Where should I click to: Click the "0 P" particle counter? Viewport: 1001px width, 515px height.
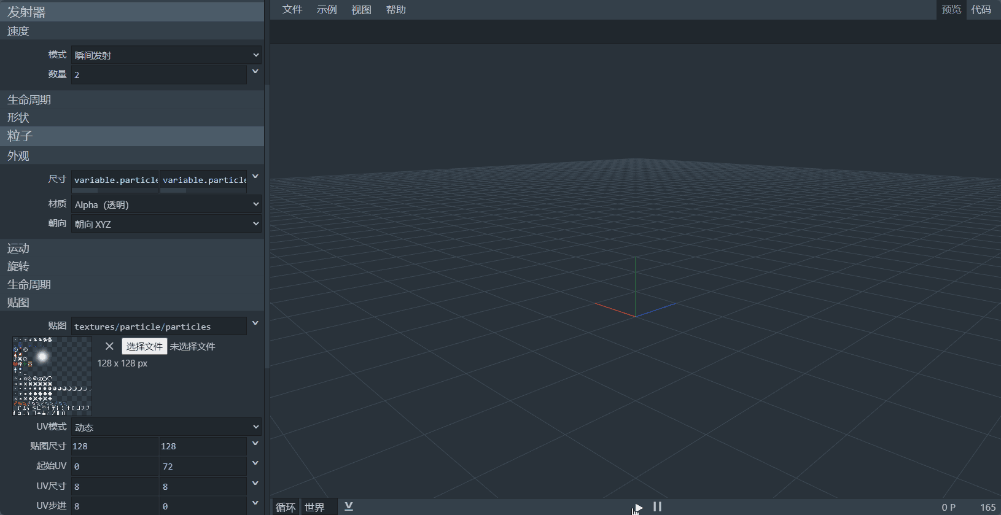949,507
